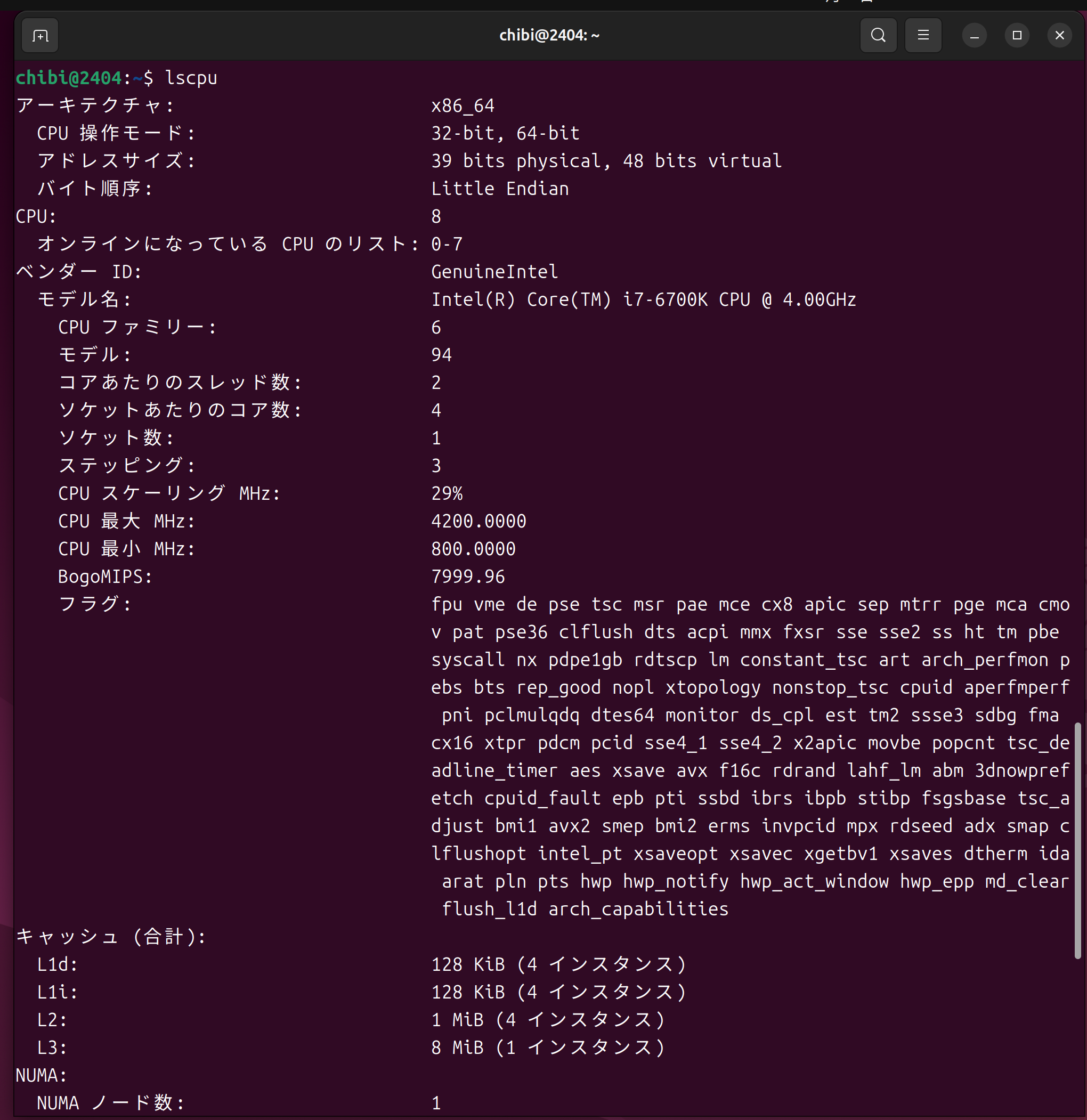This screenshot has width=1087, height=1120.
Task: Click the chibi@2404 window title
Action: [x=549, y=35]
